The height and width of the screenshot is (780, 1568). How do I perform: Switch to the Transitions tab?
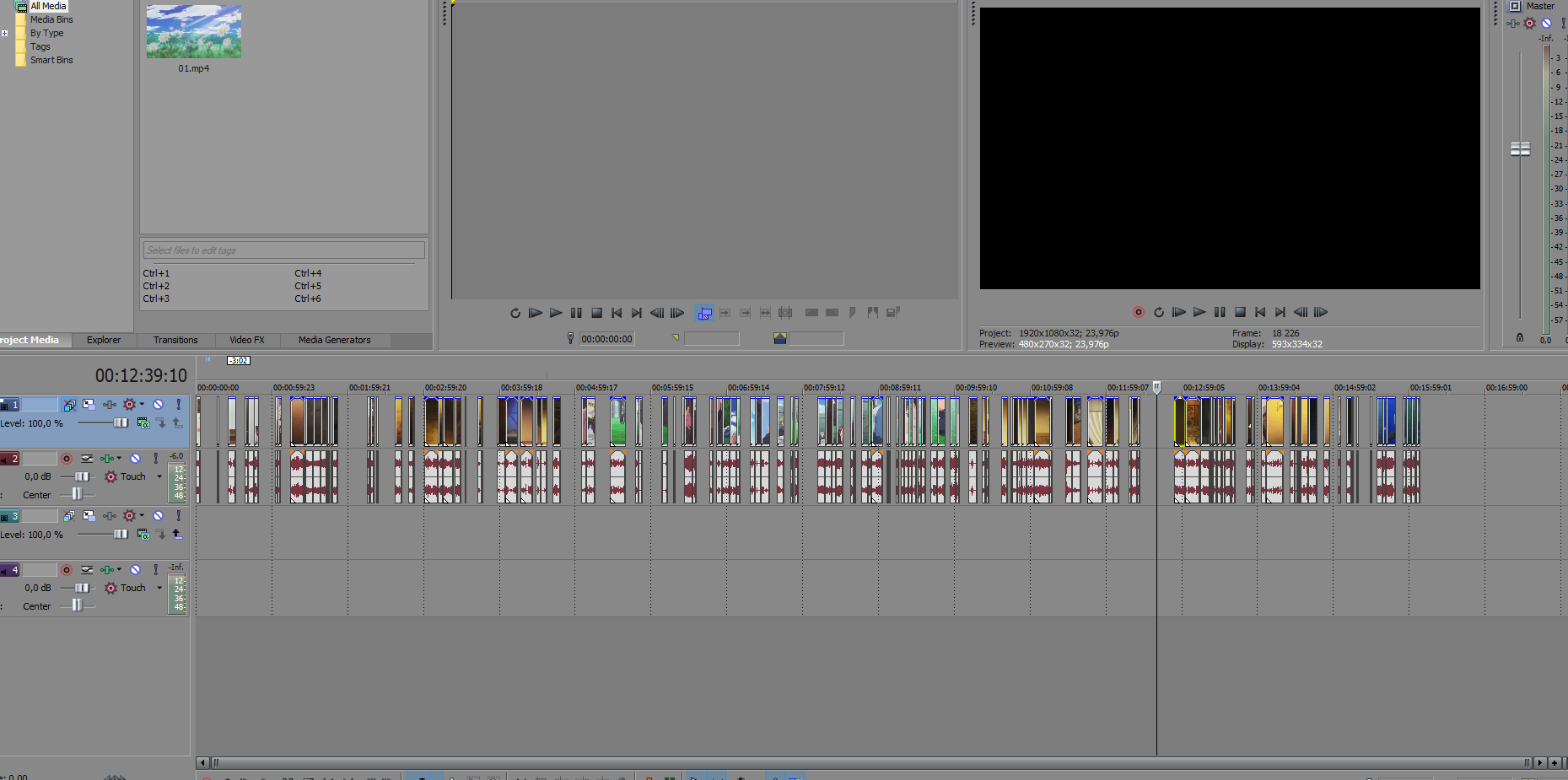click(x=175, y=340)
